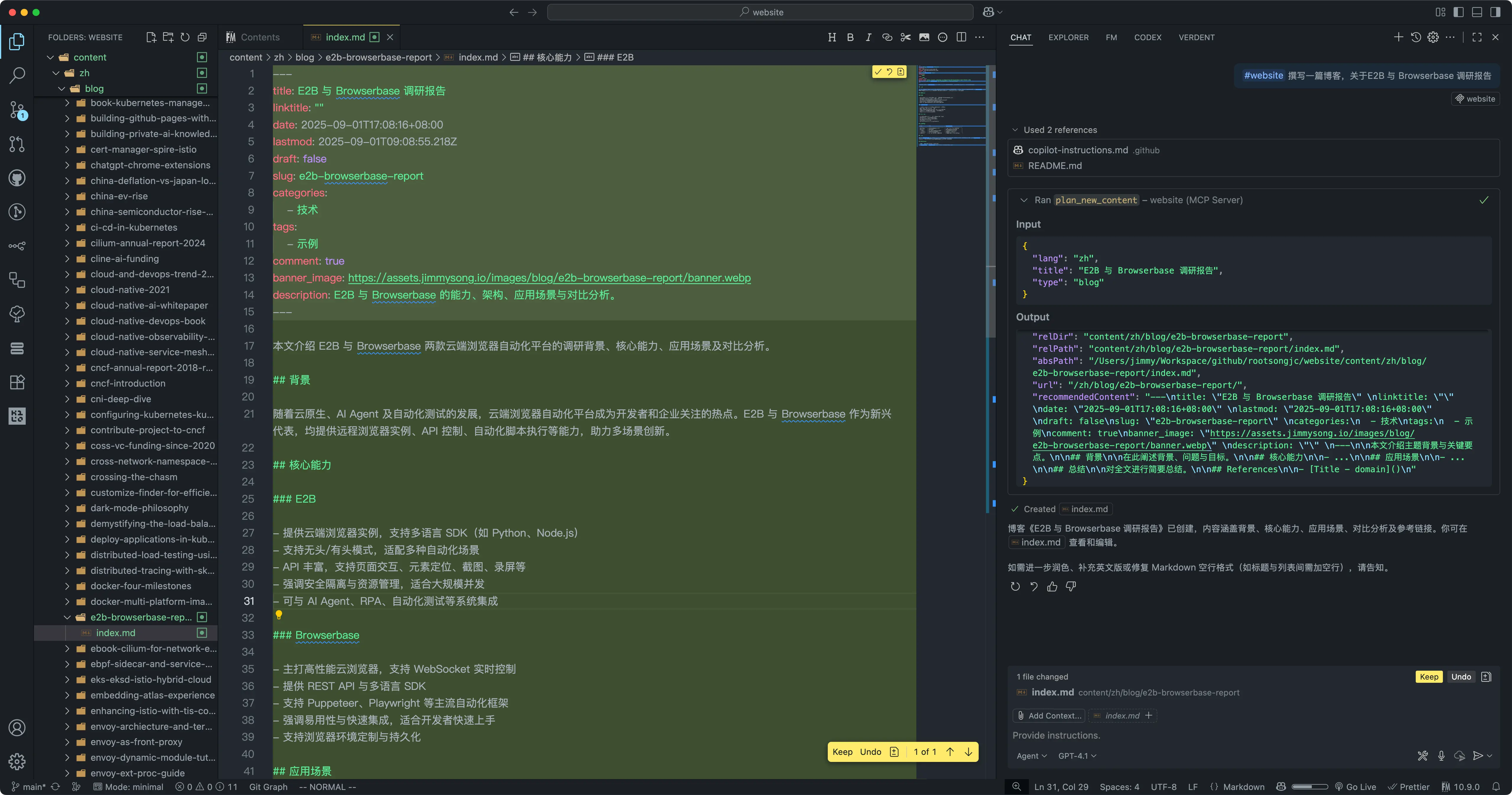Open the Agent mode dropdown

(x=1031, y=756)
